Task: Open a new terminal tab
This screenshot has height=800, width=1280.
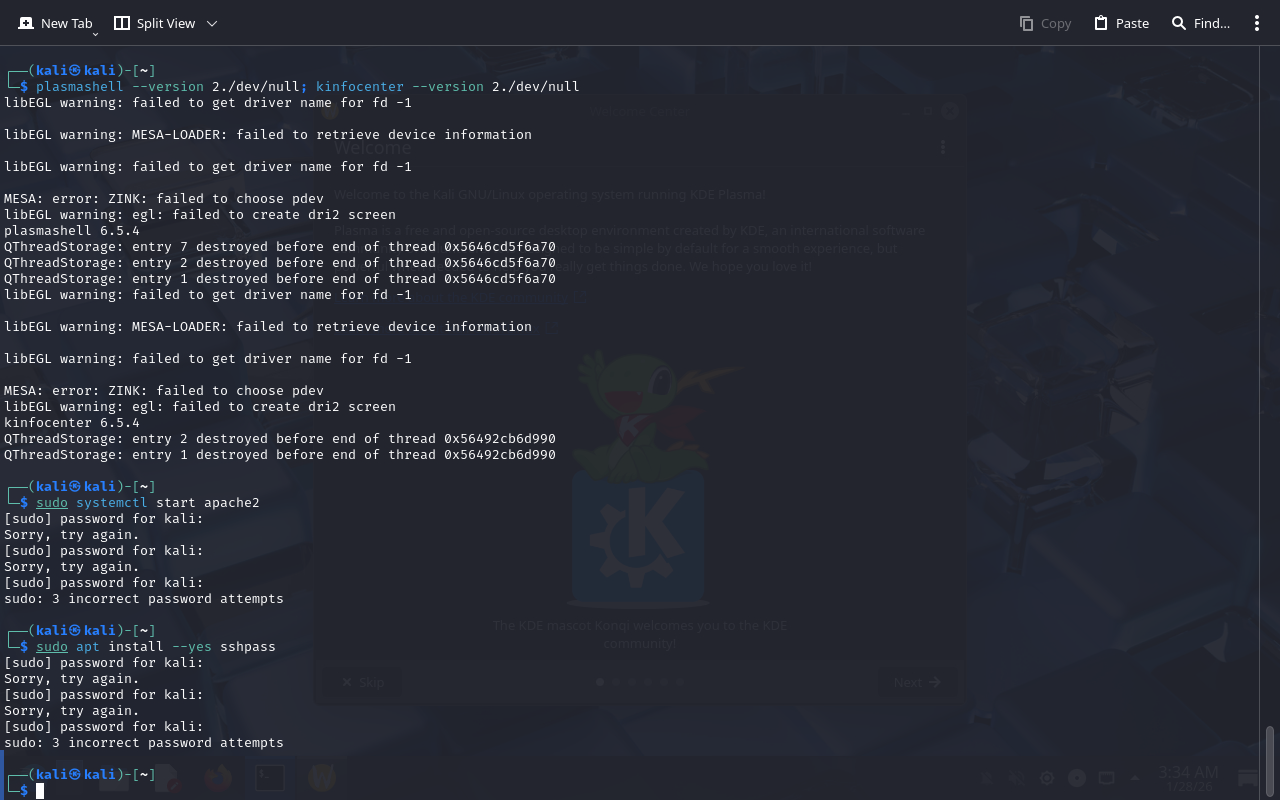Action: click(55, 23)
